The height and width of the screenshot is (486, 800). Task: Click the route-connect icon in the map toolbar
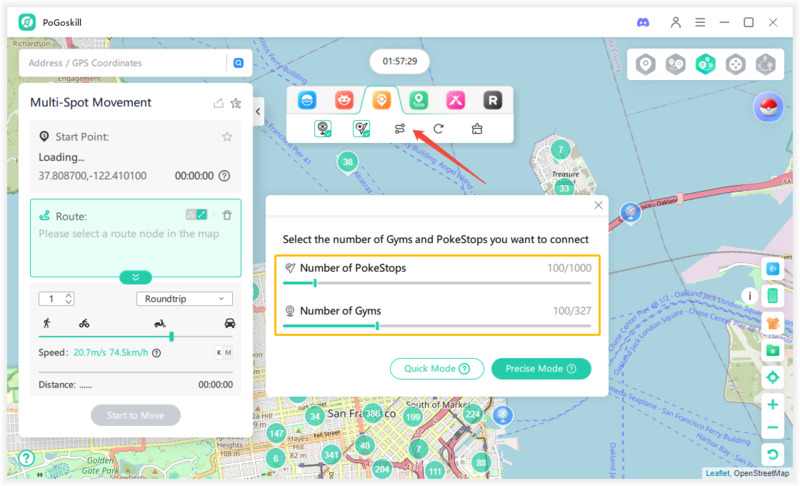tap(400, 128)
